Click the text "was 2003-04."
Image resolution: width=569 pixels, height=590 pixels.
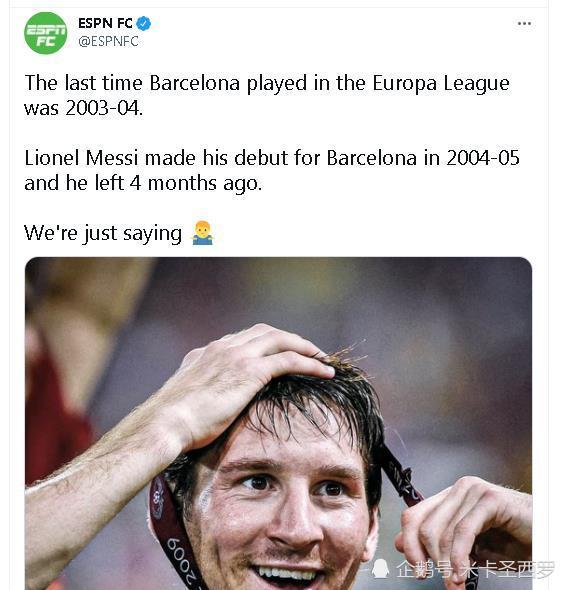click(x=84, y=108)
